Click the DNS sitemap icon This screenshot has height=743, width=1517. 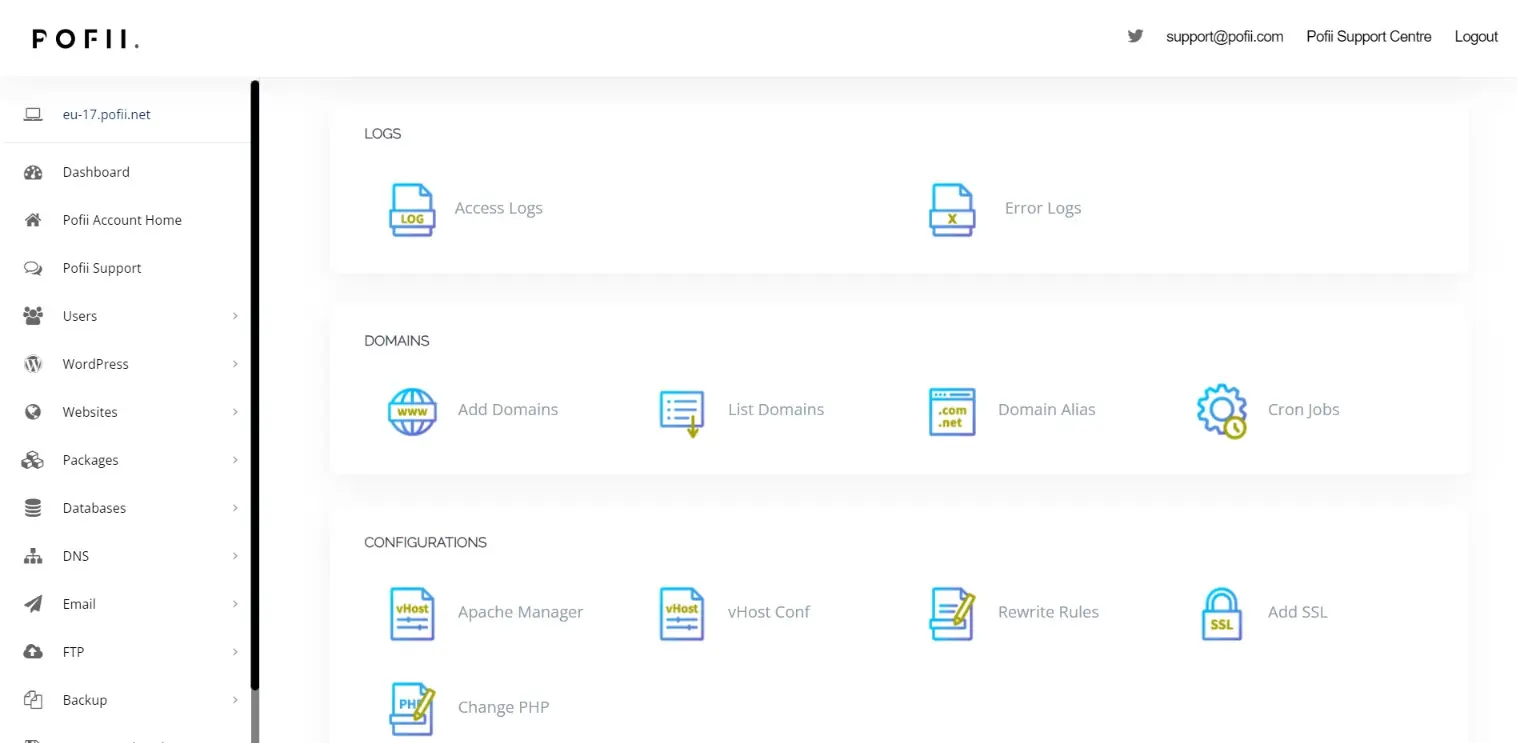coord(33,556)
